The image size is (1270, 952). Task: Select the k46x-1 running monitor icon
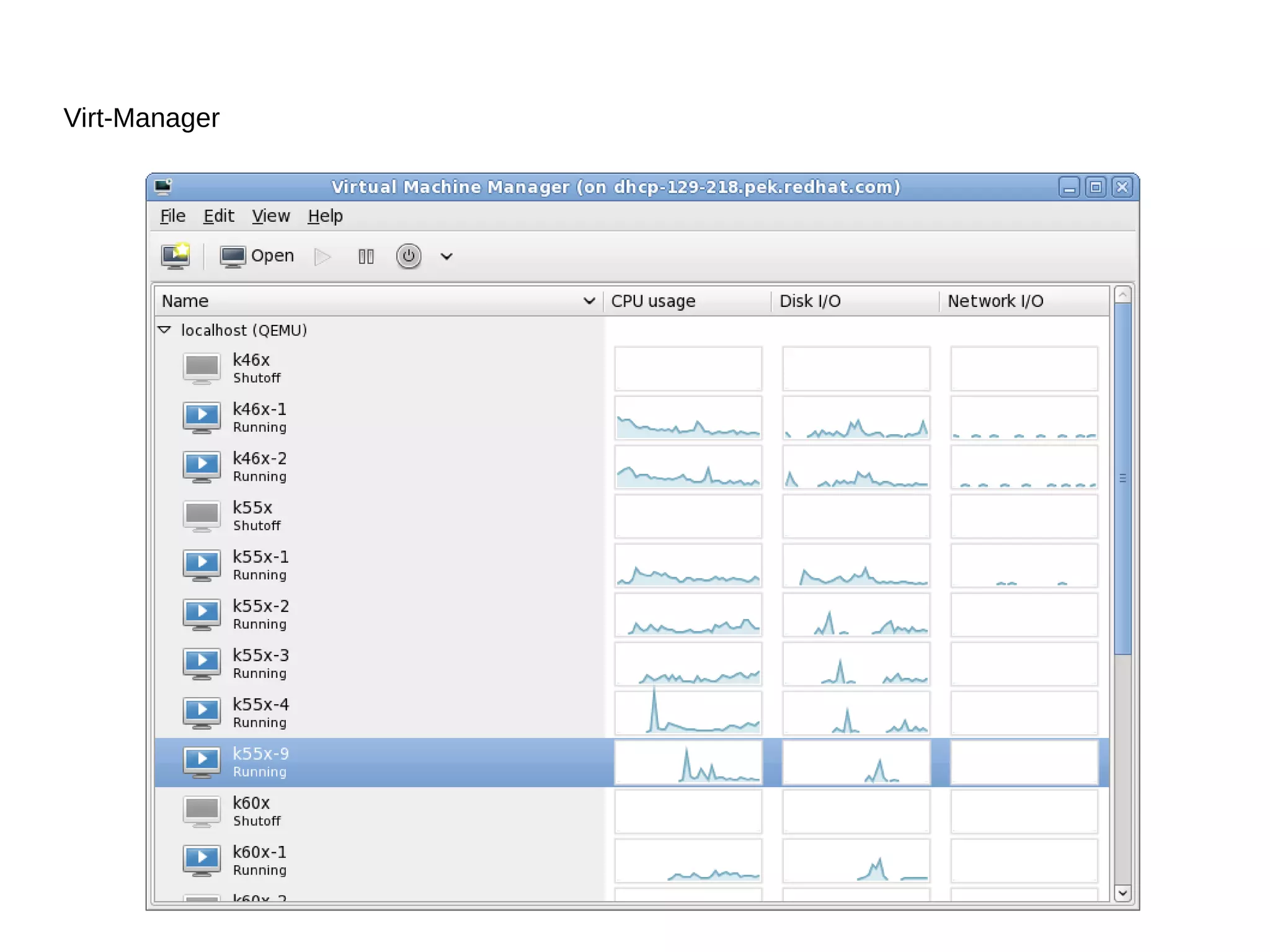pyautogui.click(x=202, y=417)
